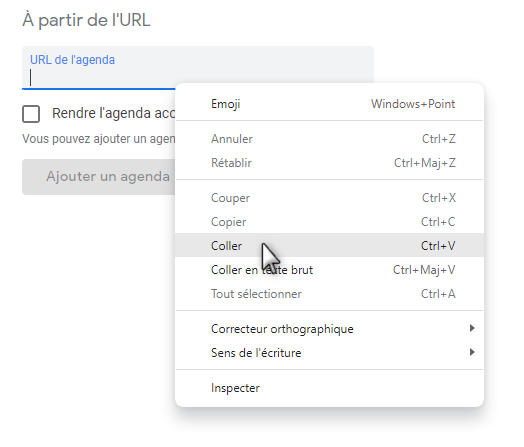Viewport: 524px width, 447px height.
Task: Tick the Rendre l'agenda accessible checkbox
Action: 31,114
